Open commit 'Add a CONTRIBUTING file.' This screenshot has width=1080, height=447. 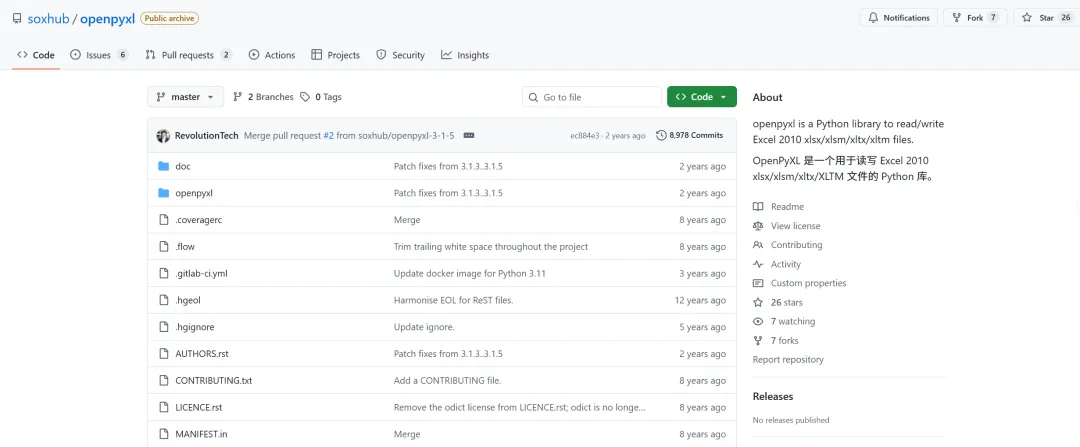447,381
